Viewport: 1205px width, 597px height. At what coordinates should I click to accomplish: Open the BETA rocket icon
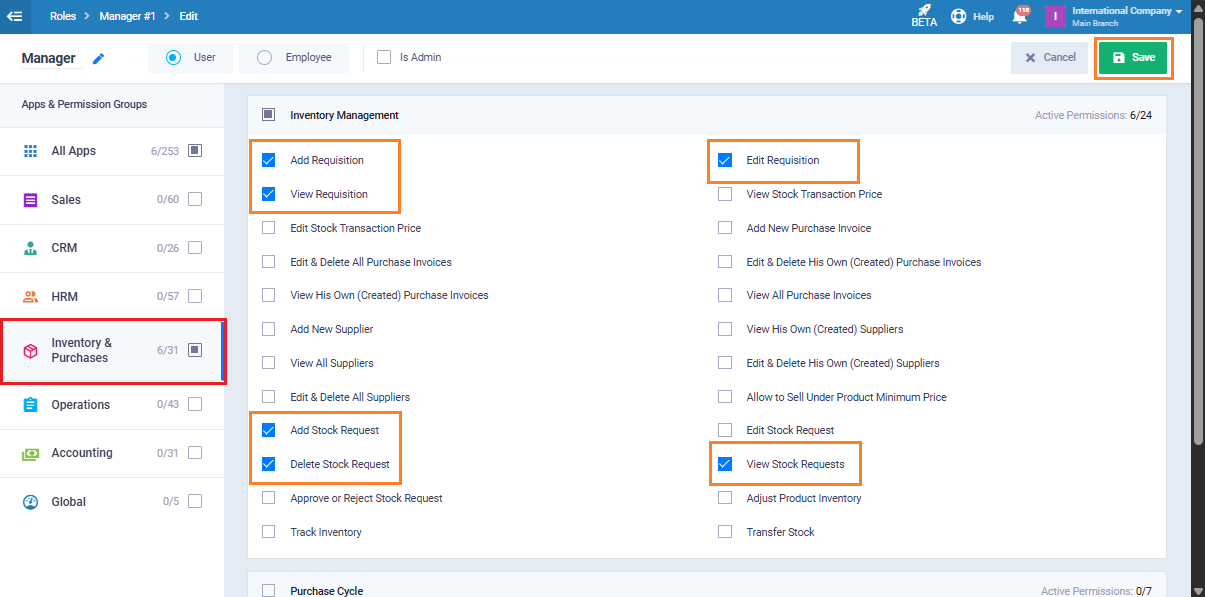[924, 12]
